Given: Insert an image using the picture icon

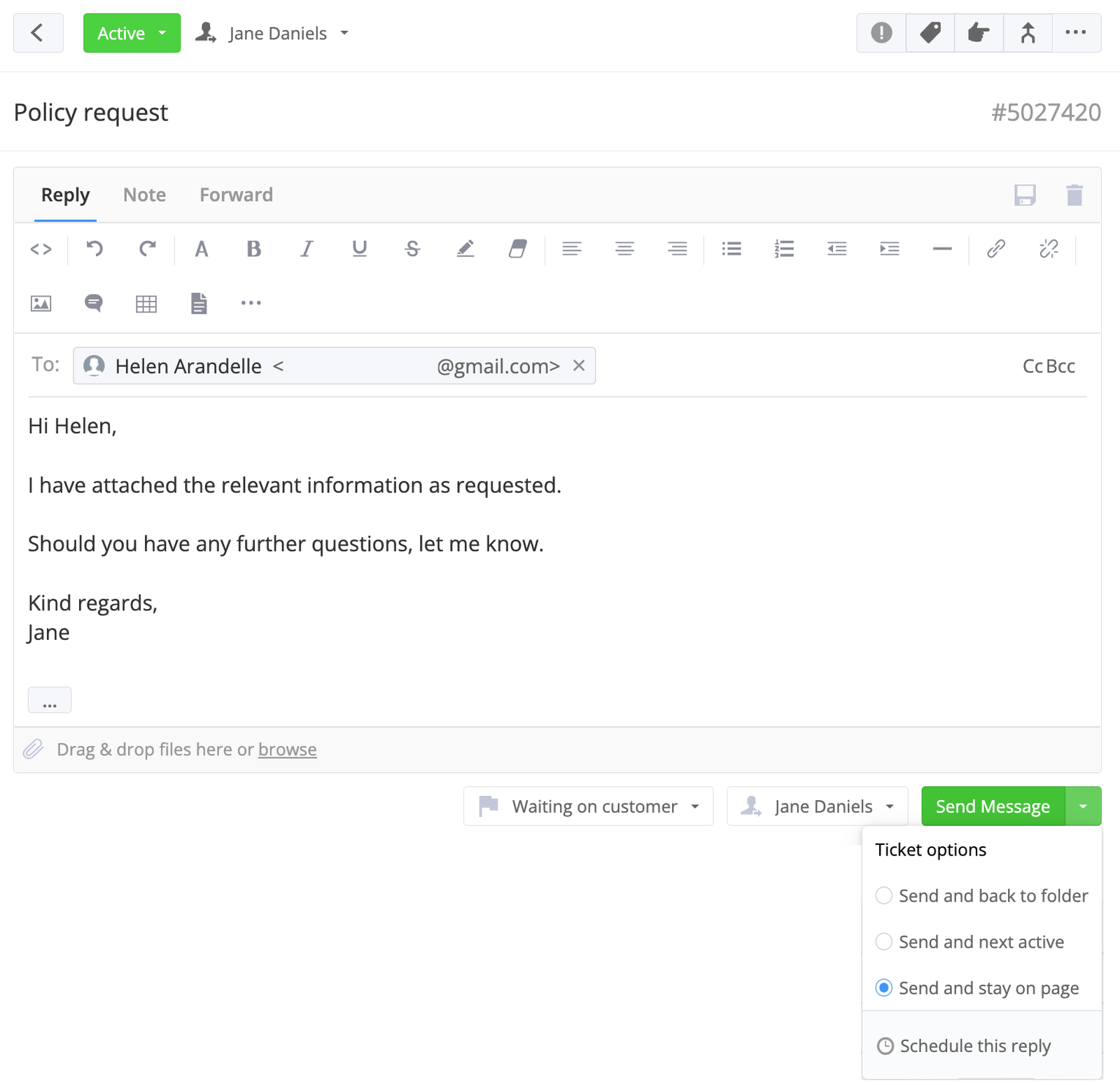Looking at the screenshot, I should tap(41, 304).
